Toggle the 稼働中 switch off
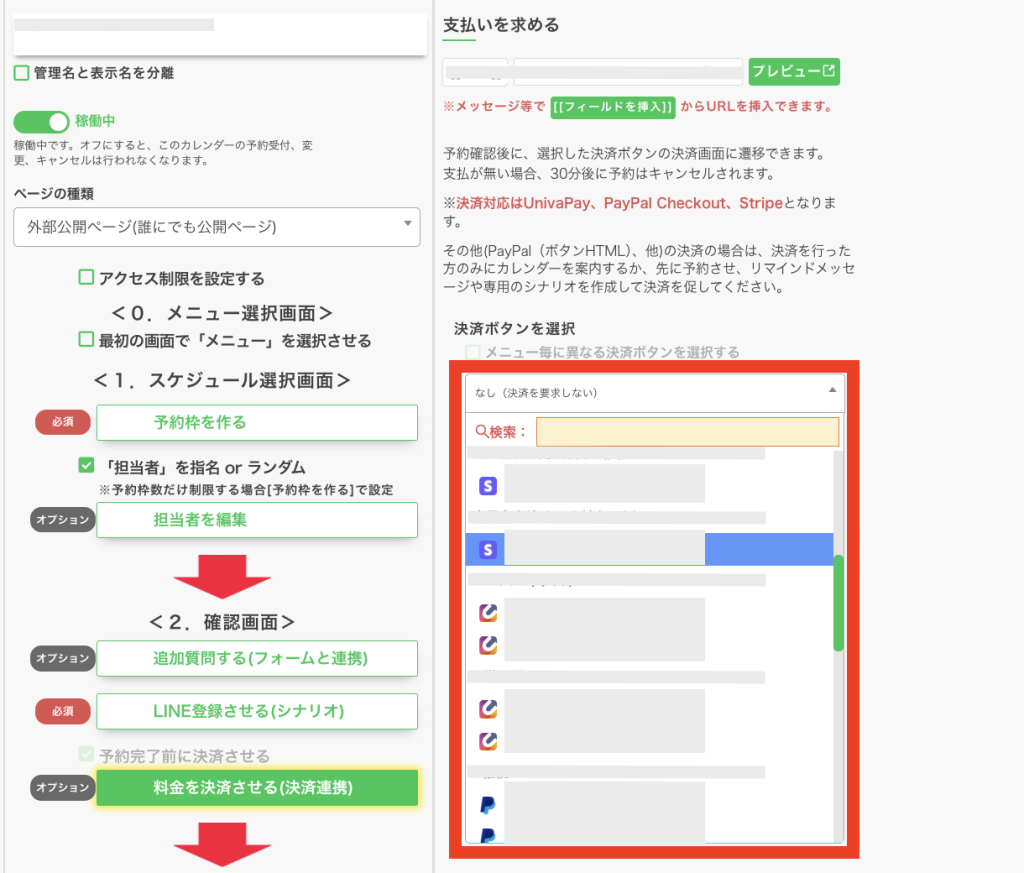Viewport: 1024px width, 873px height. click(41, 122)
